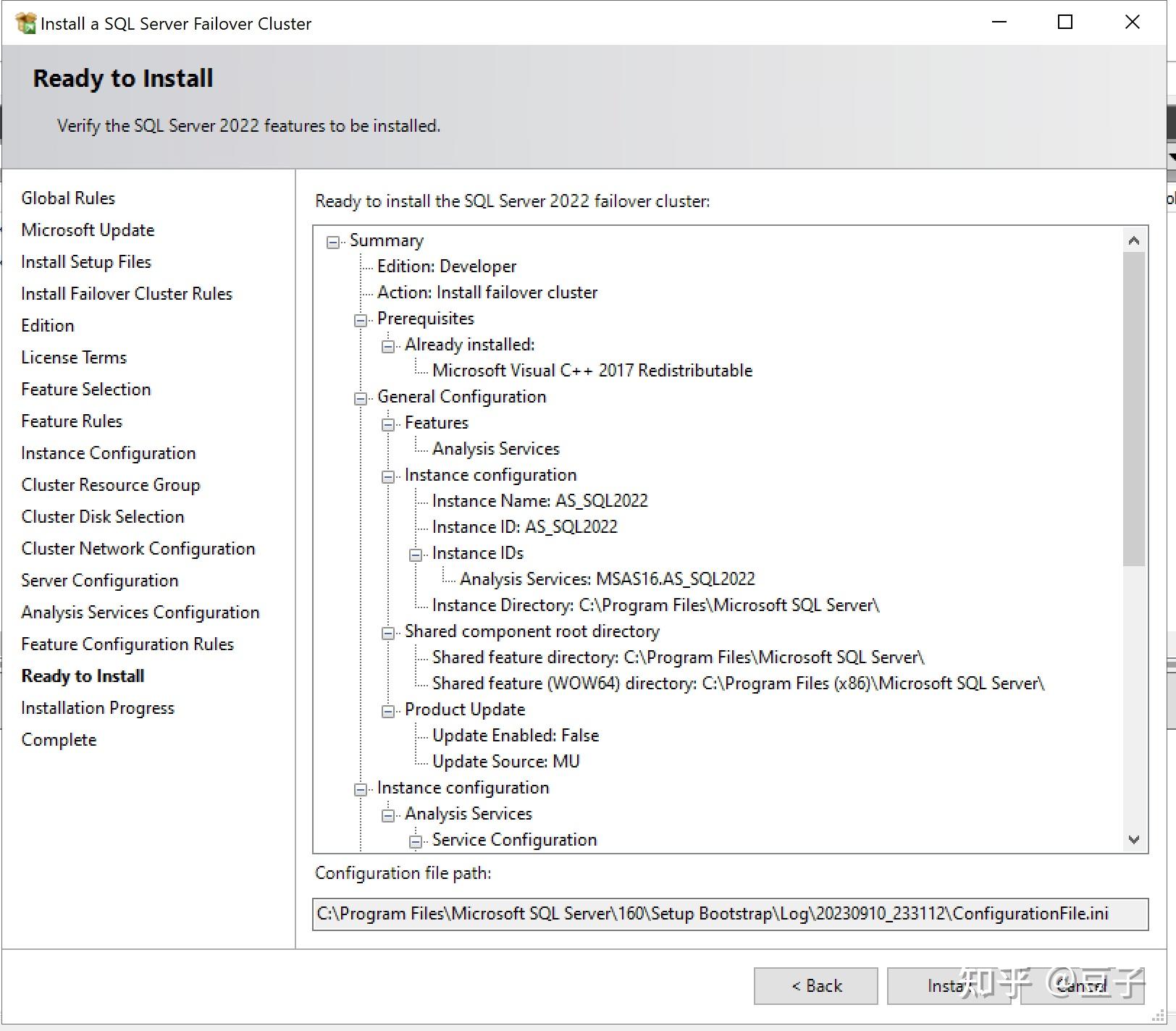1176x1031 pixels.
Task: Select Cluster Network Configuration step
Action: pos(138,549)
